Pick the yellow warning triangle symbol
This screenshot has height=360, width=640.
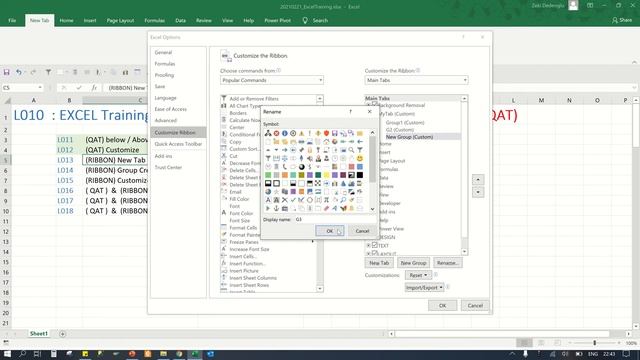coord(302,133)
